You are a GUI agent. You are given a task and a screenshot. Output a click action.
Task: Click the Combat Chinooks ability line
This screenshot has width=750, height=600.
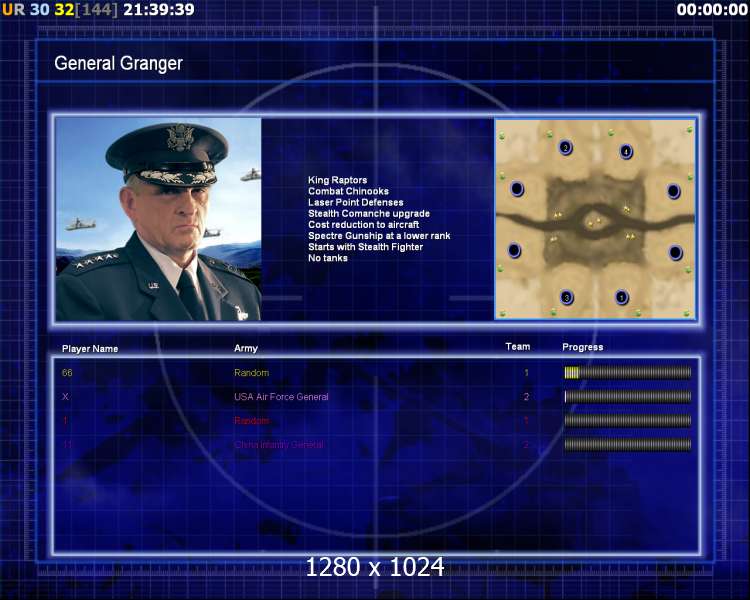coord(348,191)
